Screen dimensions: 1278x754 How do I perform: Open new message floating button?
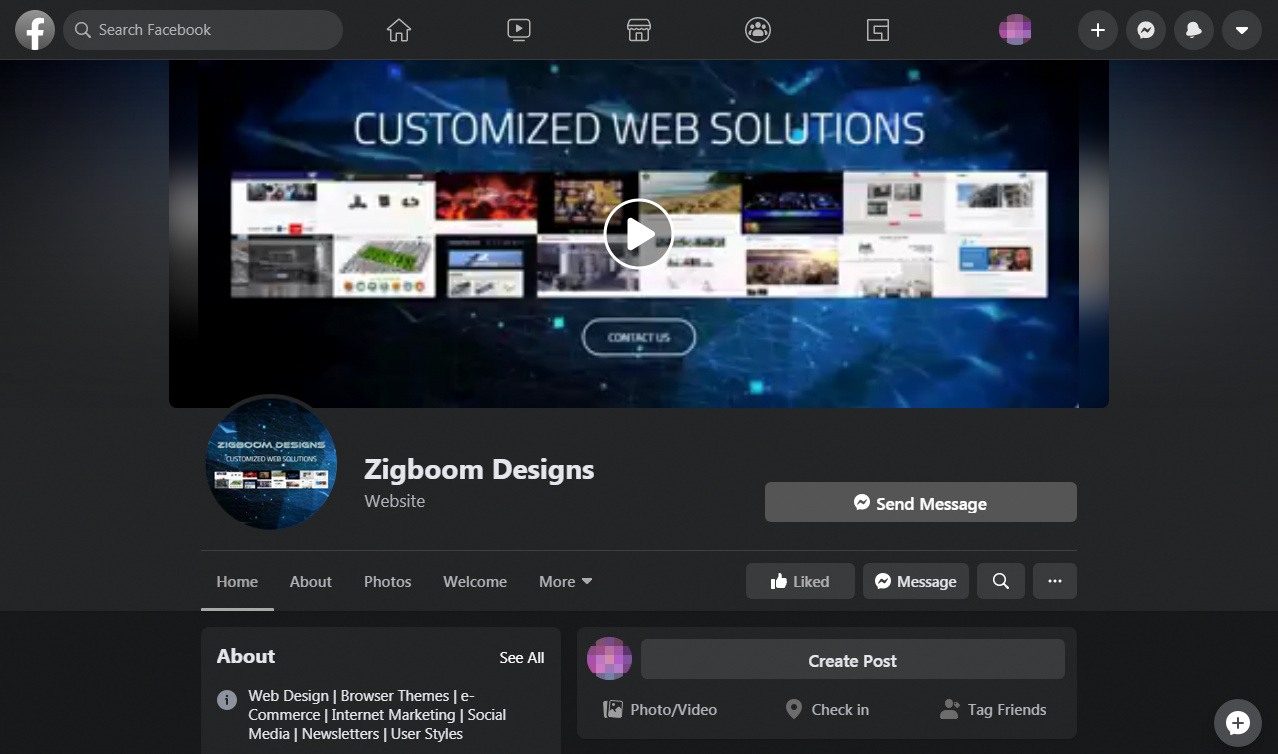pos(1238,723)
